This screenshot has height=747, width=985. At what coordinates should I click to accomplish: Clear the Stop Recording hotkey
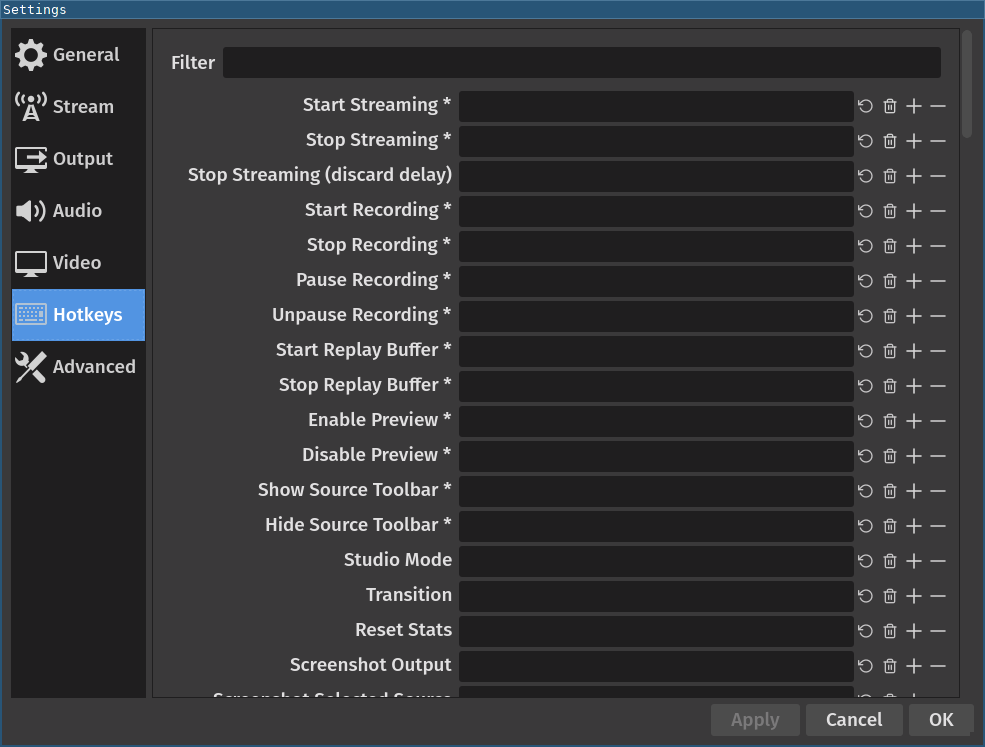pyautogui.click(x=889, y=246)
